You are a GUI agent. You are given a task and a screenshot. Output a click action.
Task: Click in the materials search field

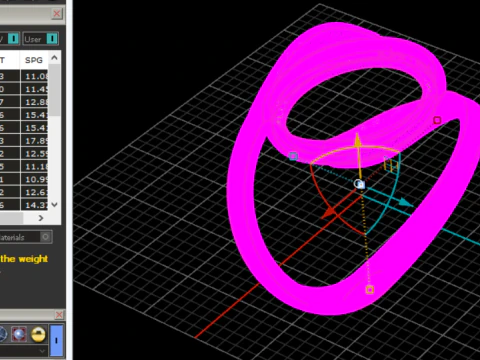click(x=19, y=237)
